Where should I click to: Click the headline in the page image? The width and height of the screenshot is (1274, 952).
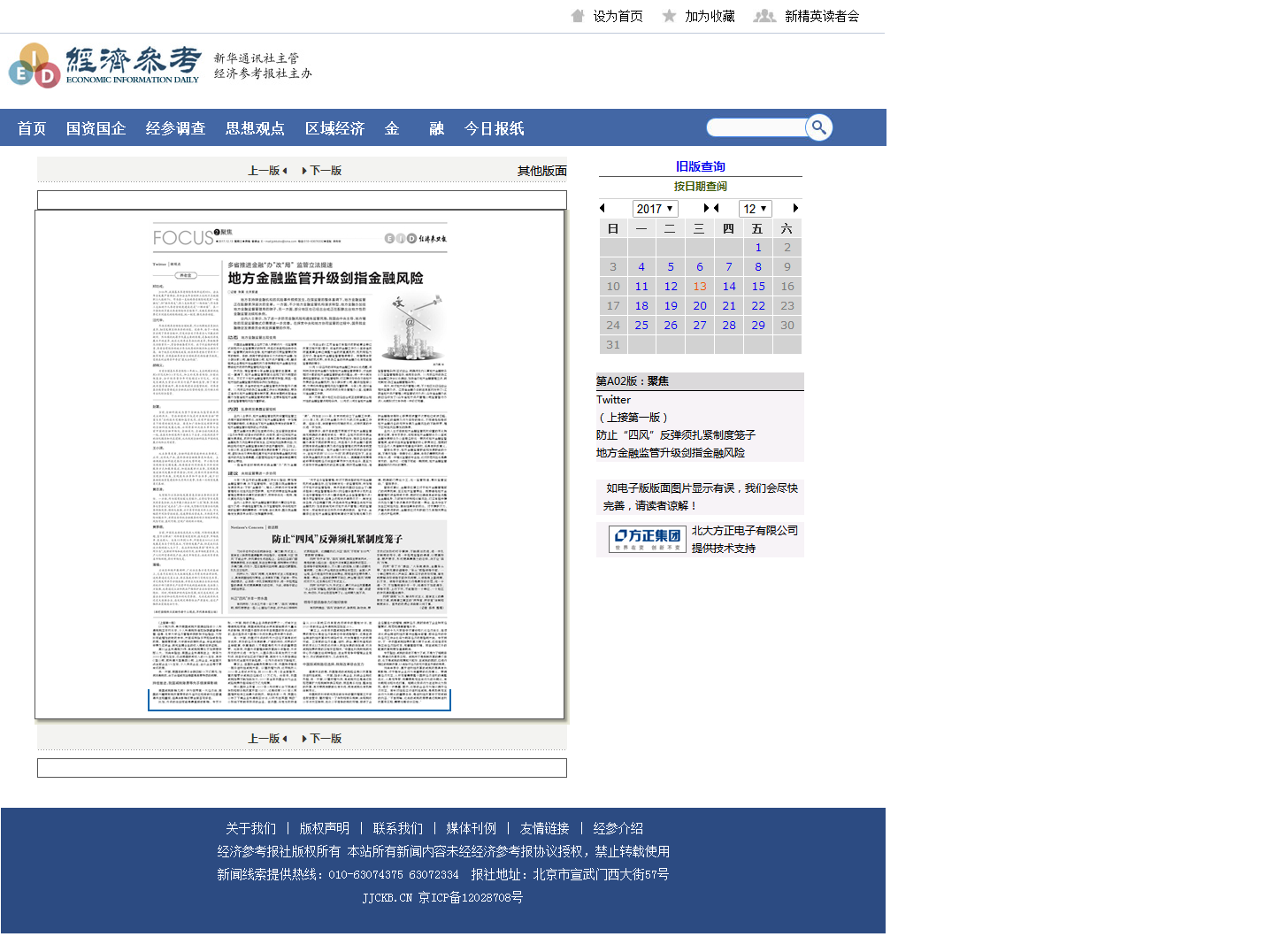(326, 278)
